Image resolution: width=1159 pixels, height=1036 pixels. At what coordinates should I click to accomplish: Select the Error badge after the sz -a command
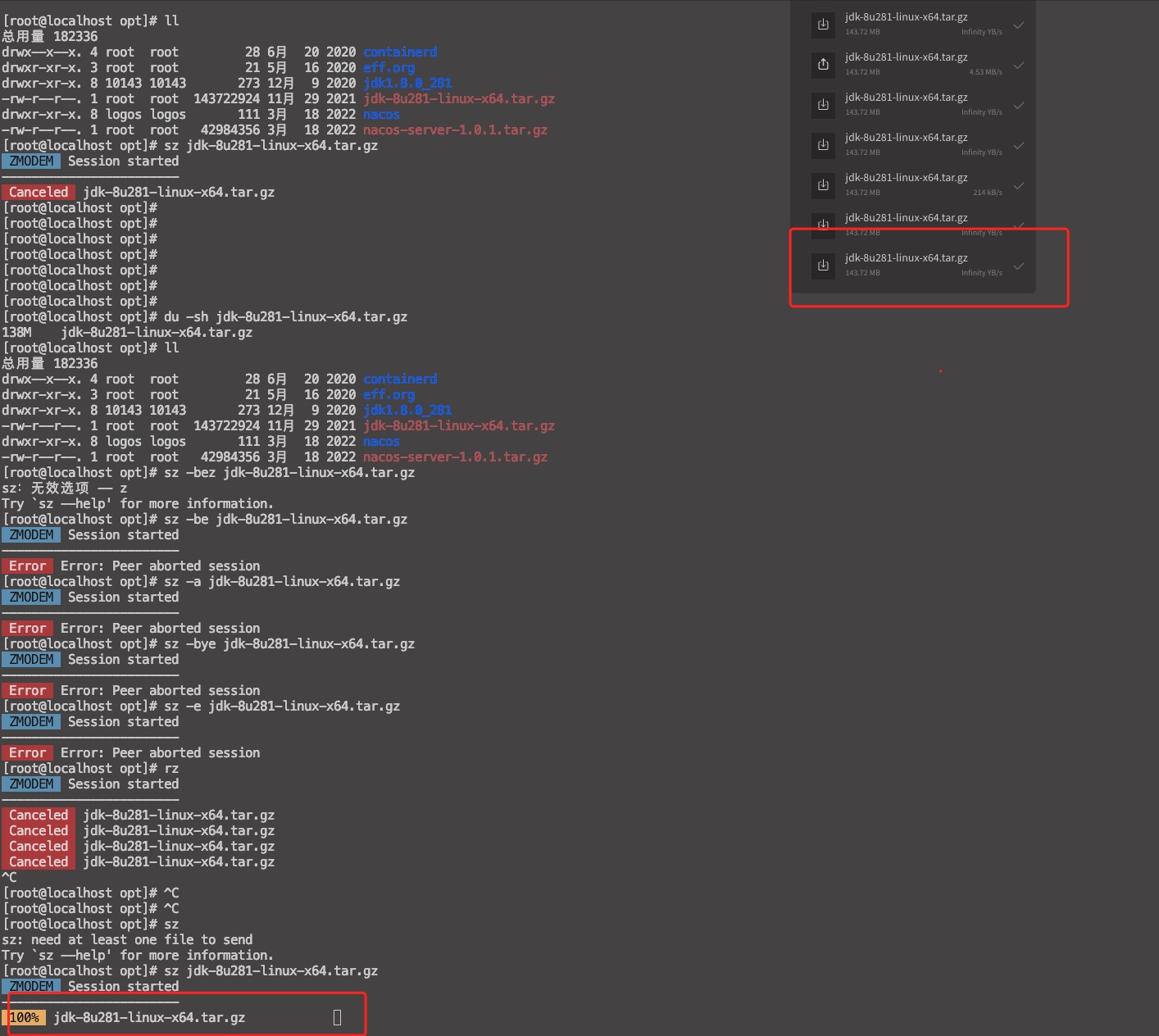point(27,628)
